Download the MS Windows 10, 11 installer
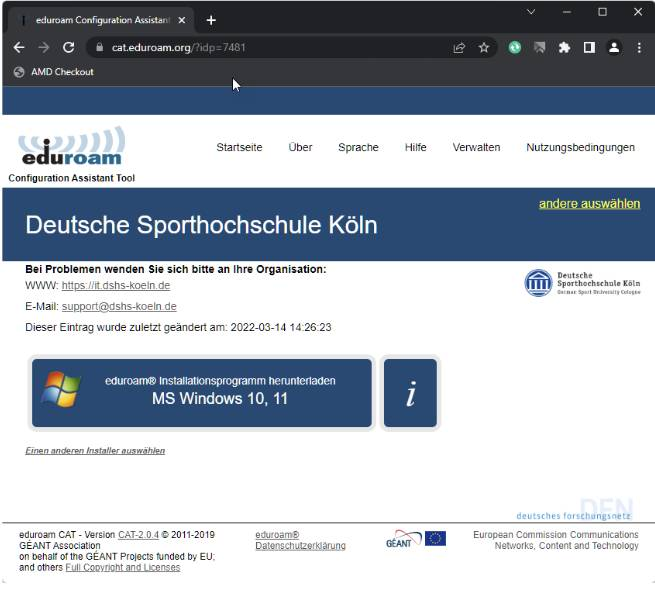The height and width of the screenshot is (591, 655). point(202,393)
